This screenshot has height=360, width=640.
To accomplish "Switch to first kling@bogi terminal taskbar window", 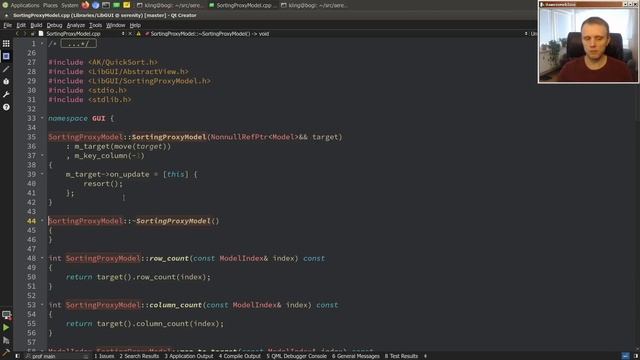I will pyautogui.click(x=169, y=5).
